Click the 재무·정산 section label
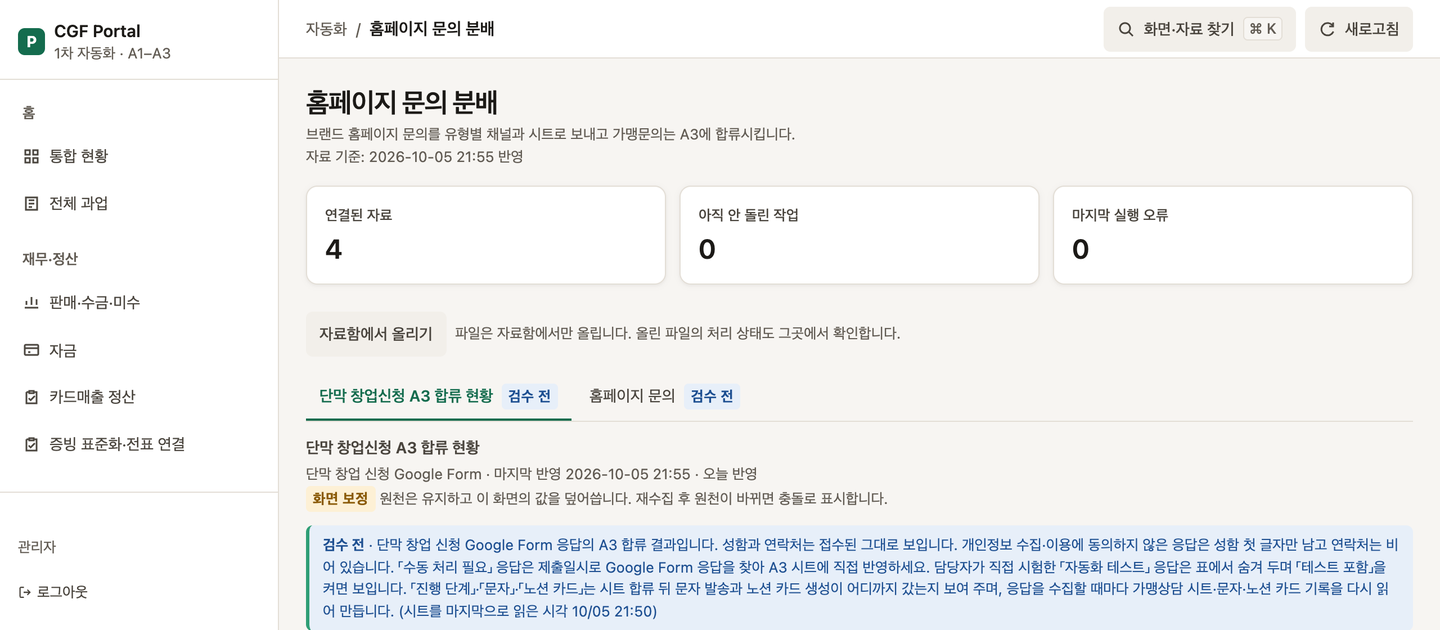The height and width of the screenshot is (630, 1440). tap(50, 259)
